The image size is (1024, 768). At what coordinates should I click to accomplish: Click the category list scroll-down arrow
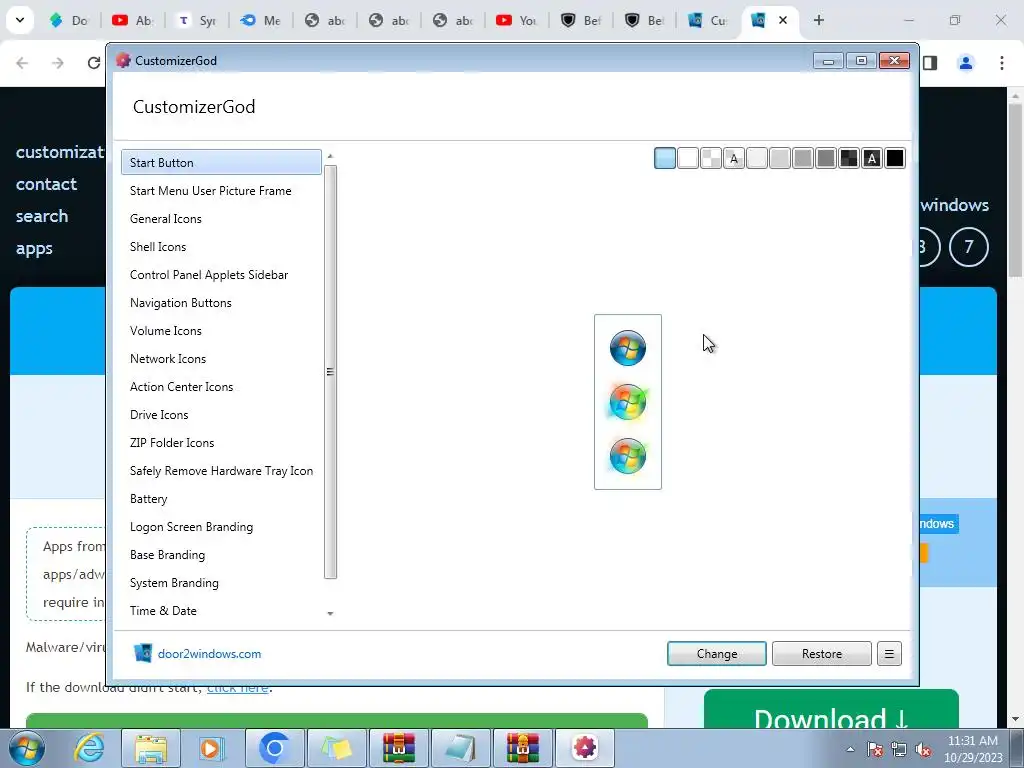(x=330, y=613)
